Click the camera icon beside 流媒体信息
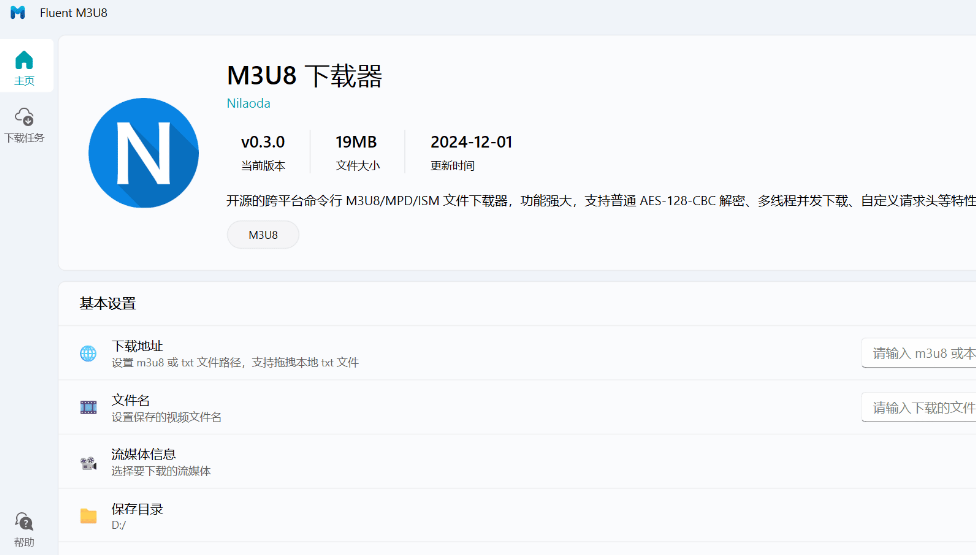The image size is (976, 555). point(89,462)
